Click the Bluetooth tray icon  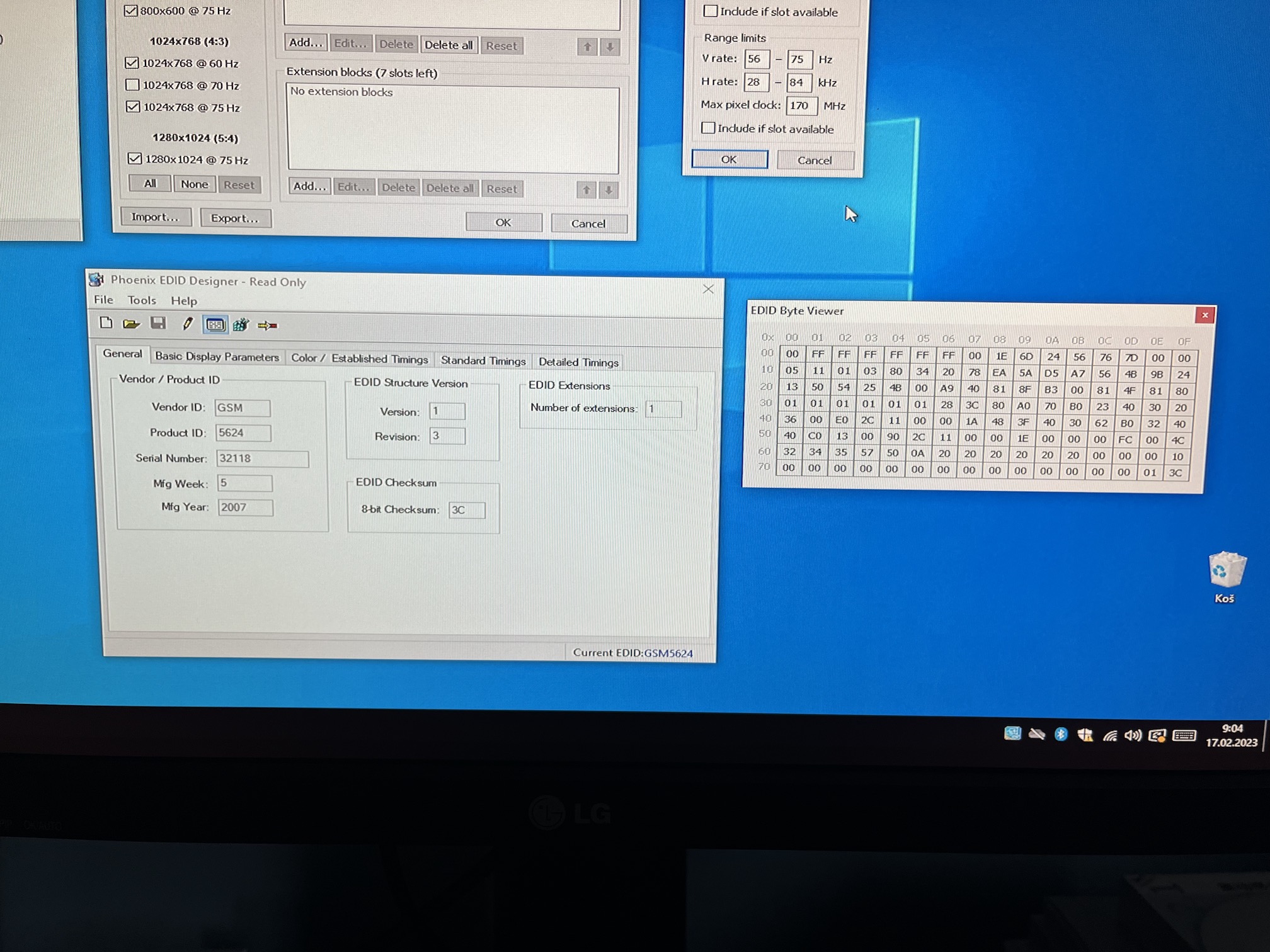pyautogui.click(x=1061, y=734)
